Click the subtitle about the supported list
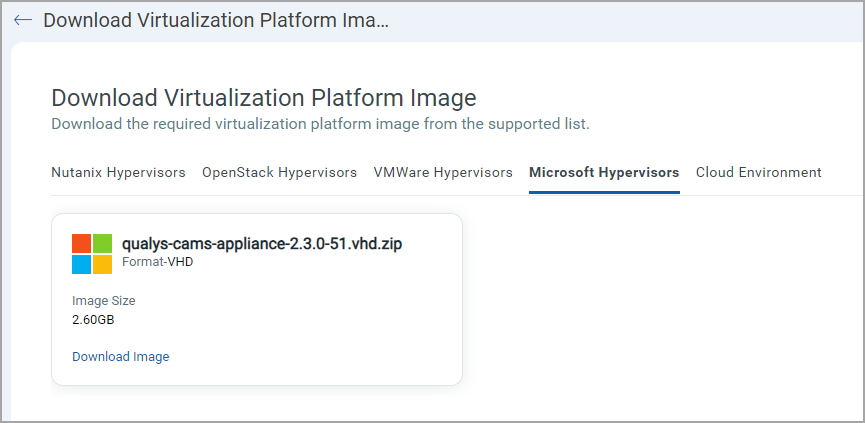The height and width of the screenshot is (423, 865). [x=320, y=124]
